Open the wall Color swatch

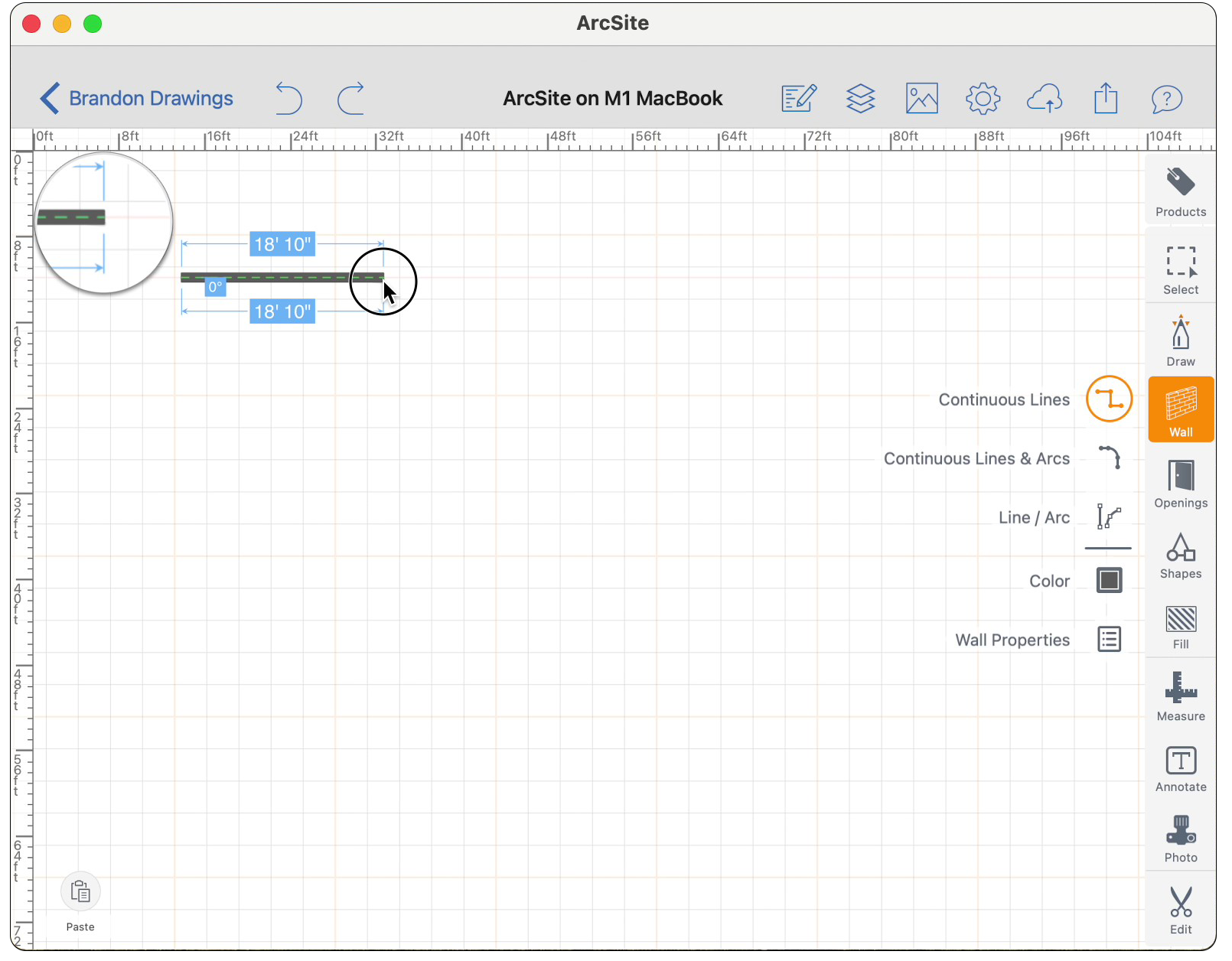[1109, 580]
